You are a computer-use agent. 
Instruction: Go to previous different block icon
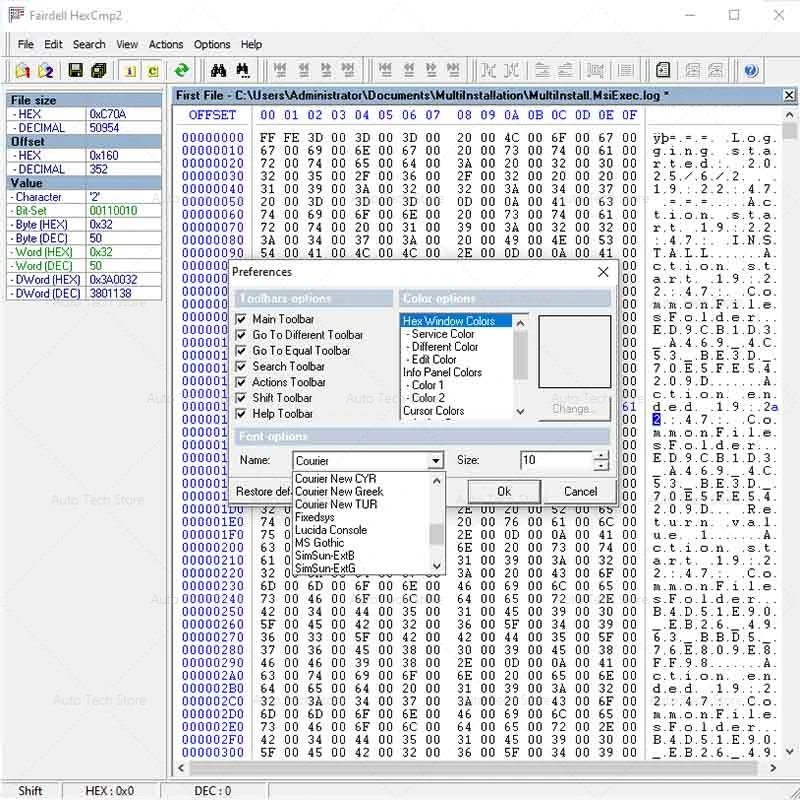click(x=304, y=70)
